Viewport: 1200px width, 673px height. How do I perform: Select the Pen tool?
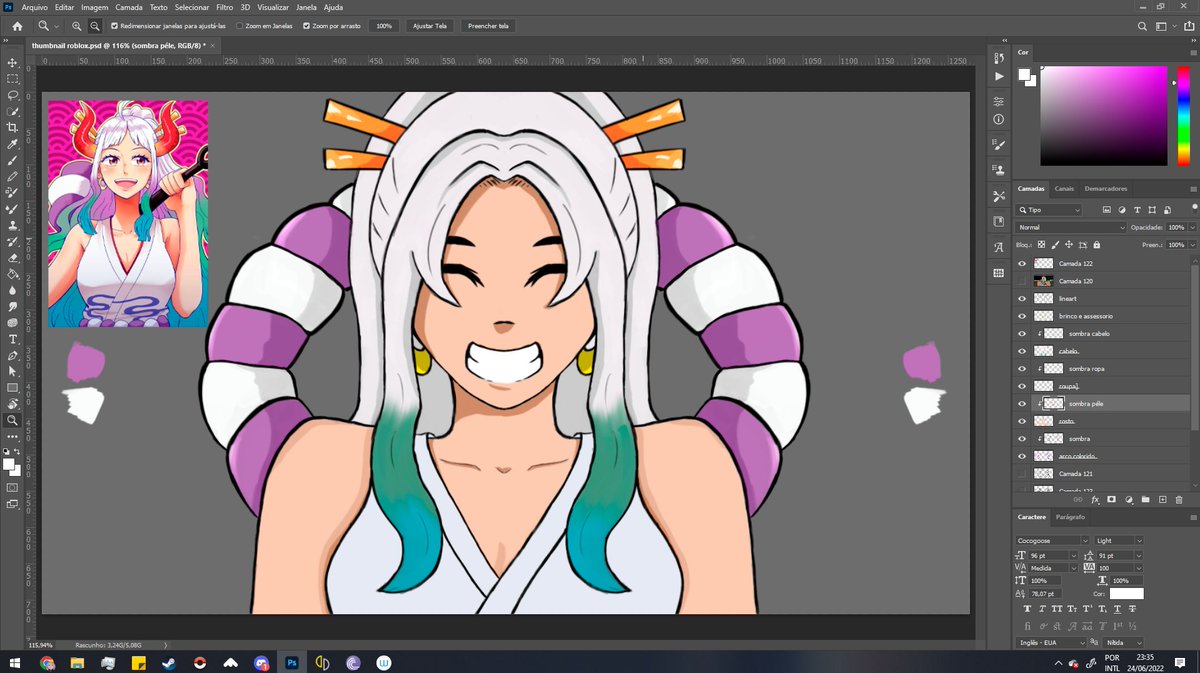pos(12,355)
